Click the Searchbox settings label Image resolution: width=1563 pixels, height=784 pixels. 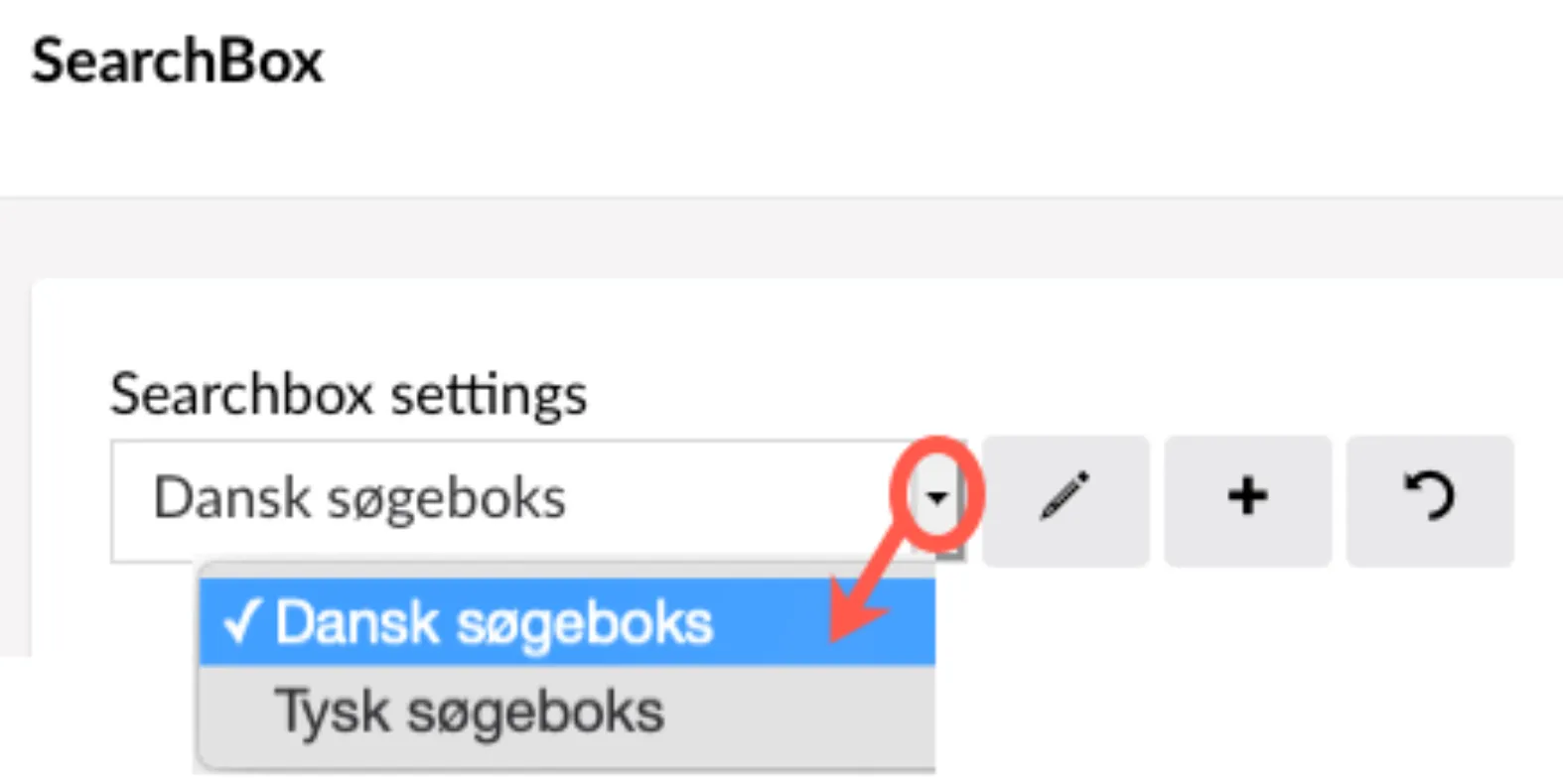pos(349,395)
